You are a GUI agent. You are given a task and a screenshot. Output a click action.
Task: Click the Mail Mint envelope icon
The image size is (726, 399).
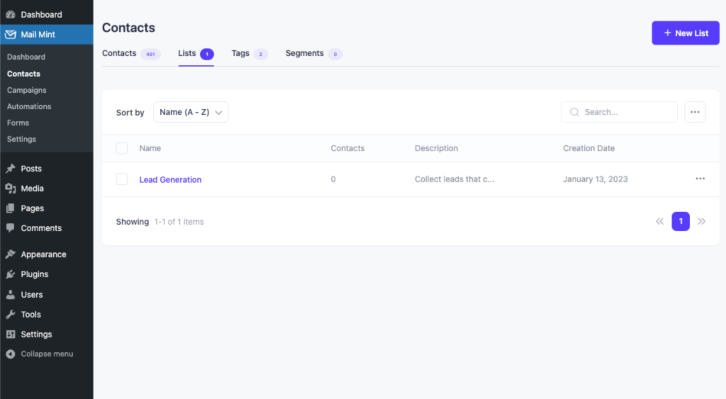click(10, 35)
